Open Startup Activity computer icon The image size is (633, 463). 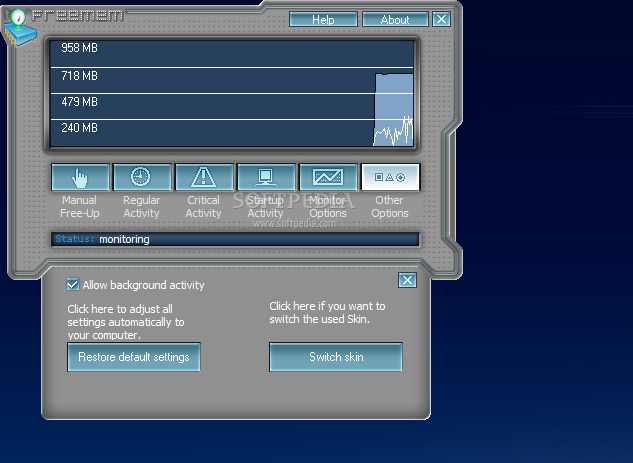point(266,177)
